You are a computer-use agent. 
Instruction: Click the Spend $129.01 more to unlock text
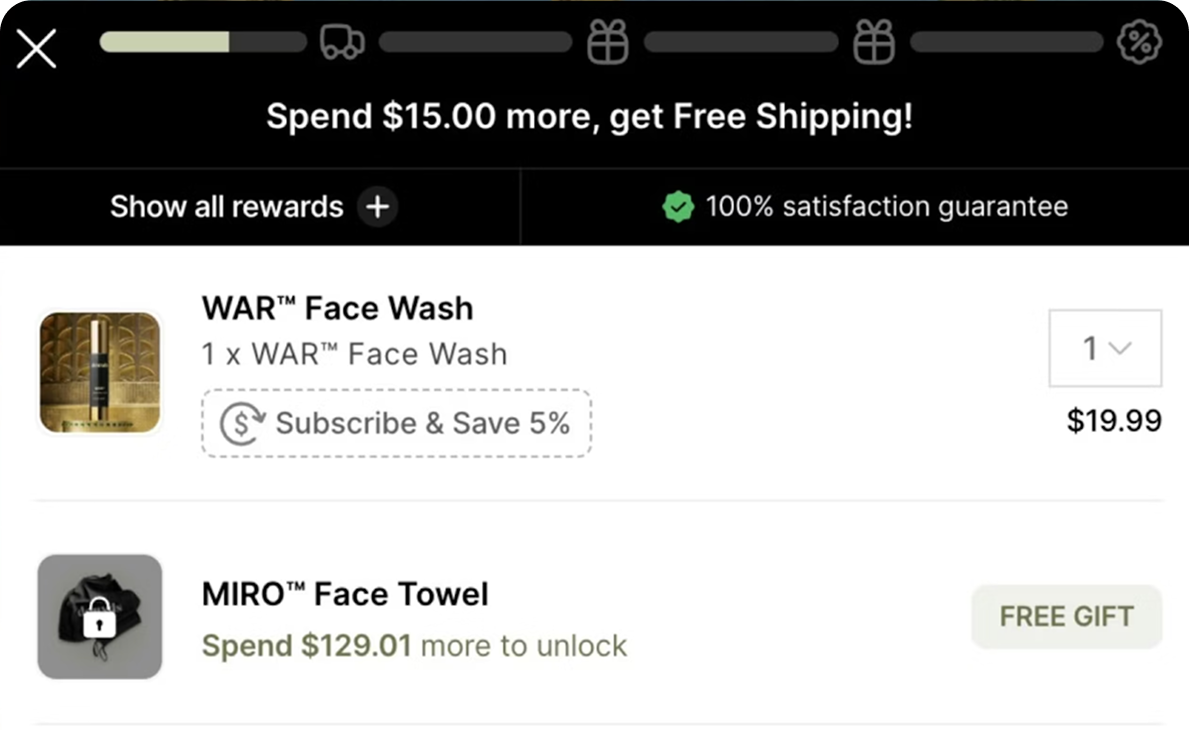click(414, 646)
